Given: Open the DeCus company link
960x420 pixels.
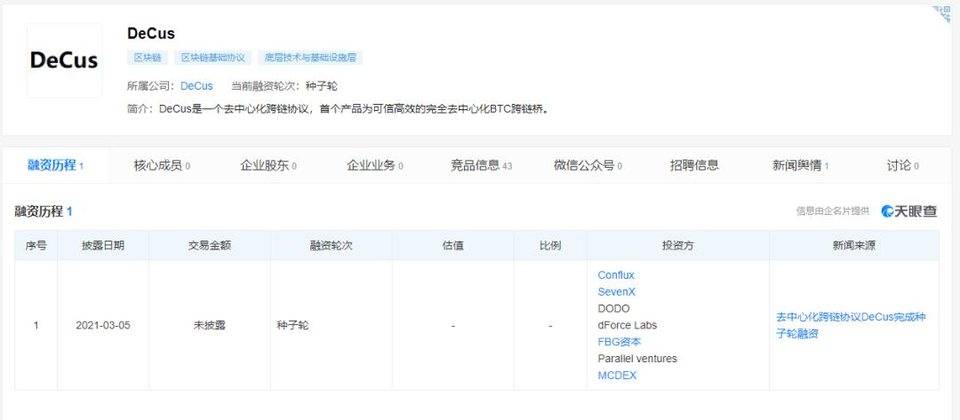Looking at the screenshot, I should pyautogui.click(x=197, y=86).
